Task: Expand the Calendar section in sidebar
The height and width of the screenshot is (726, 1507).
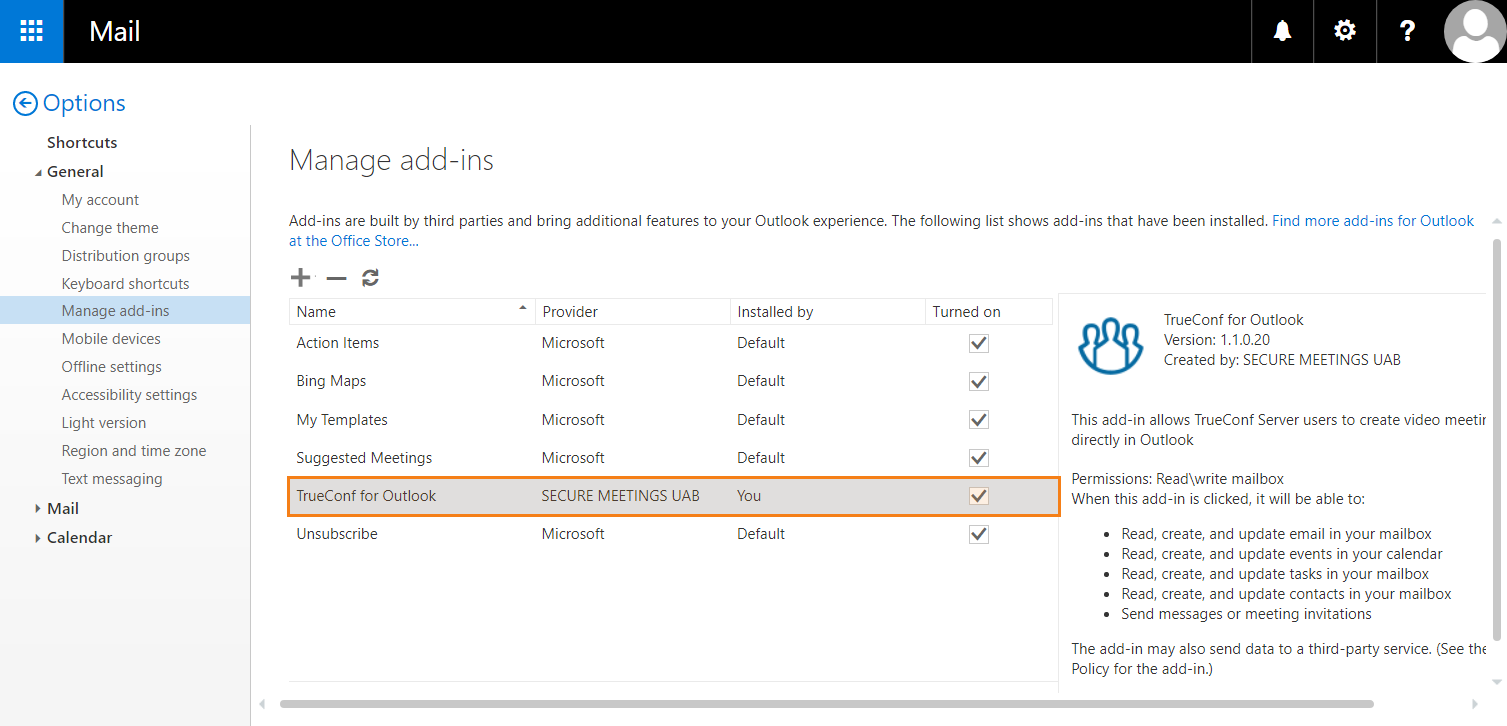Action: [38, 538]
